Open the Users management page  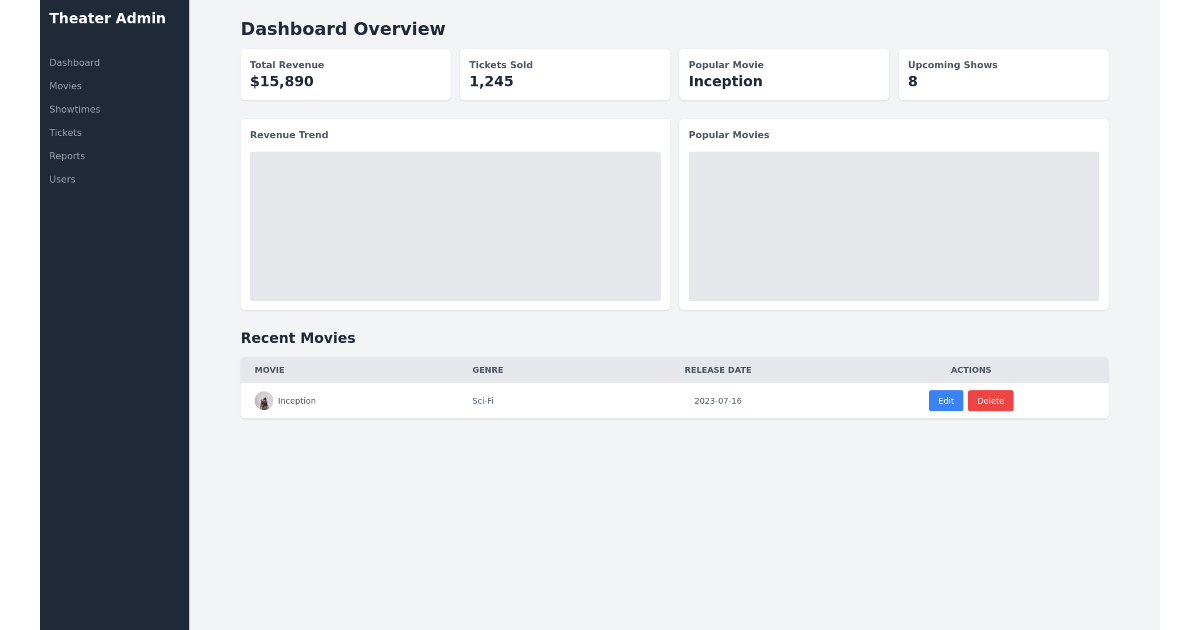[62, 179]
